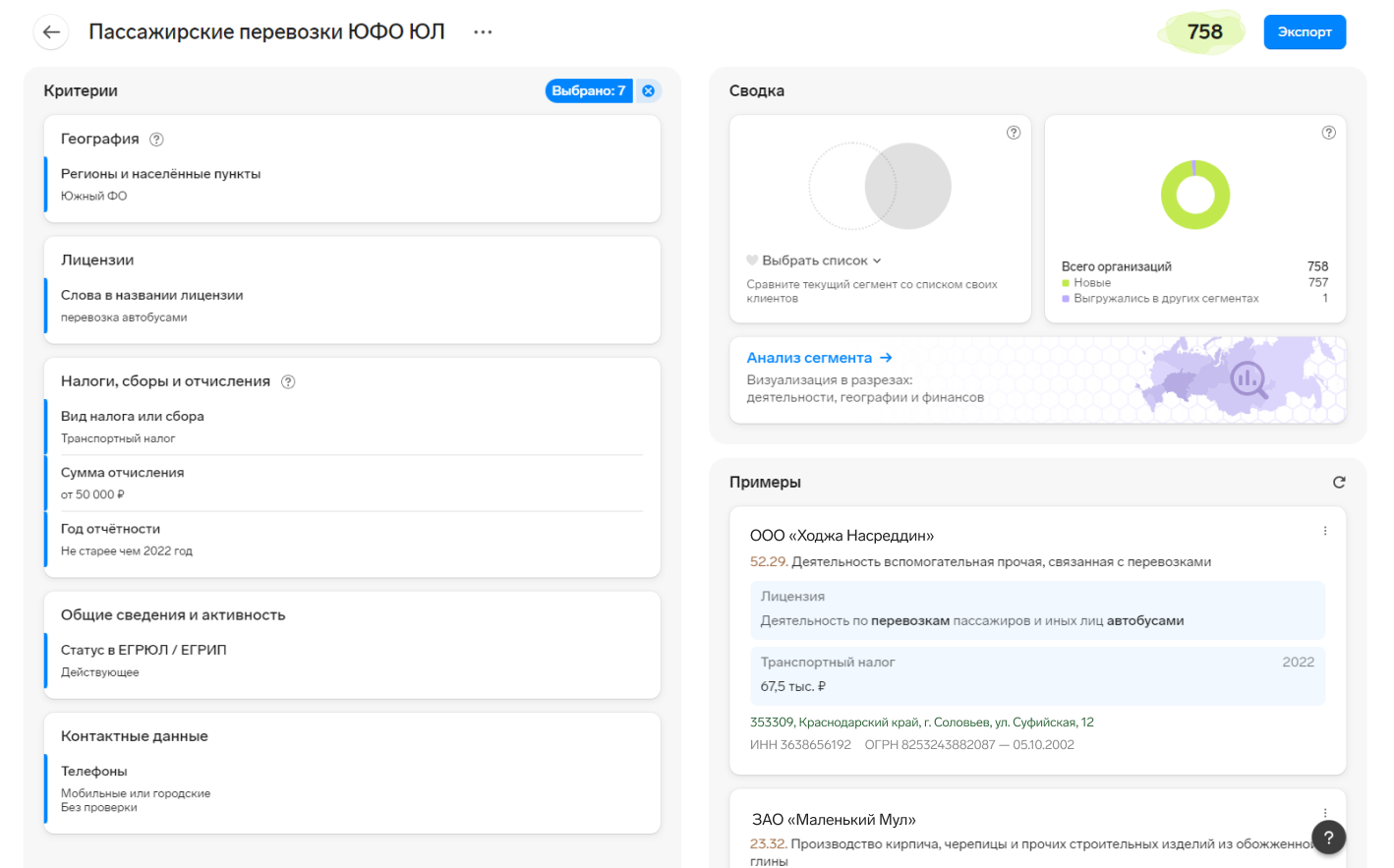Click the magnifier chart icon on the map
The width and height of the screenshot is (1394, 868).
1249,378
